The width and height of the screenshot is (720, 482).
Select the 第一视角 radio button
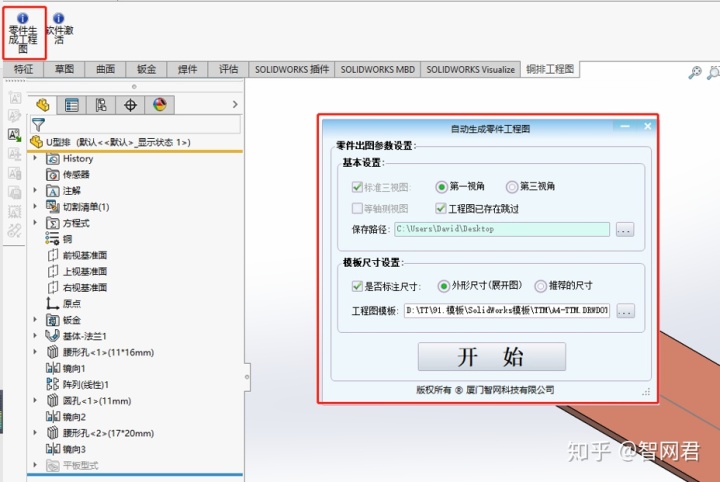tap(441, 187)
